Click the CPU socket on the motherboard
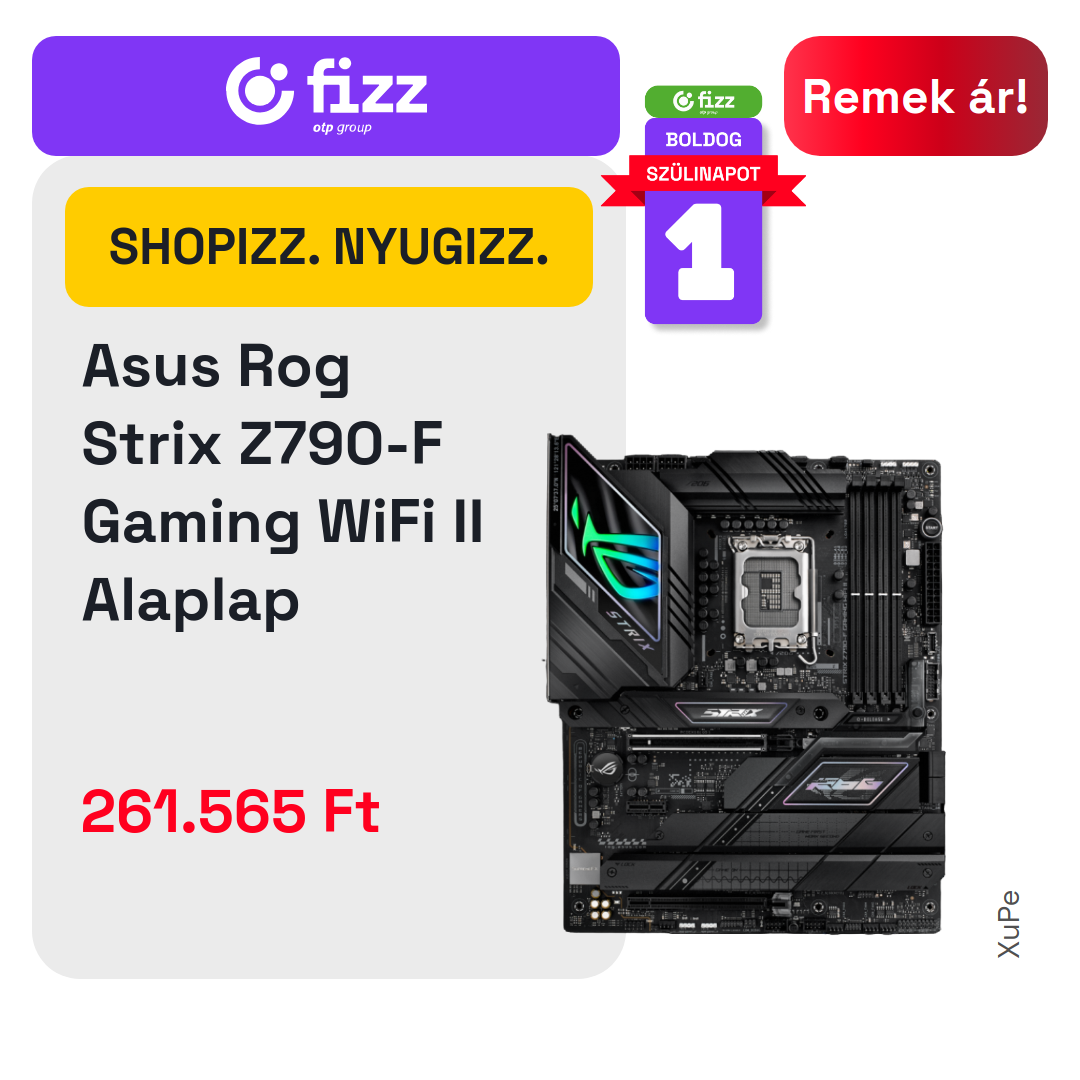This screenshot has width=1080, height=1080. point(773,594)
